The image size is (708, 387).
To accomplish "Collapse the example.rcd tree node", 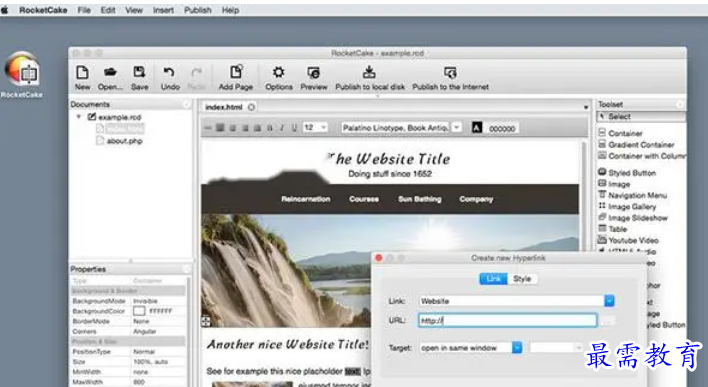I will pyautogui.click(x=79, y=117).
